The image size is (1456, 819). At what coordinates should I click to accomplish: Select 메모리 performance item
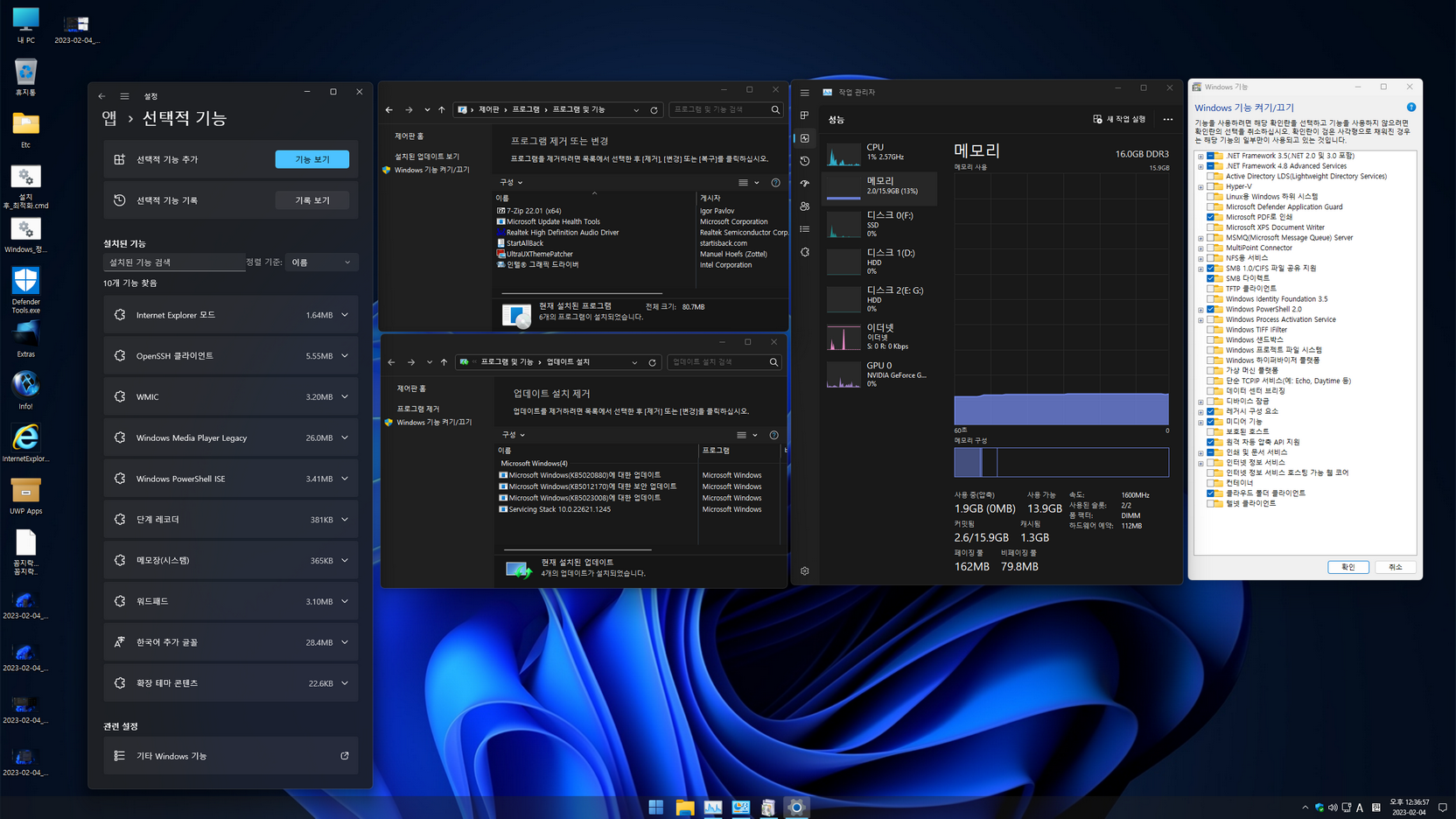pyautogui.click(x=880, y=187)
